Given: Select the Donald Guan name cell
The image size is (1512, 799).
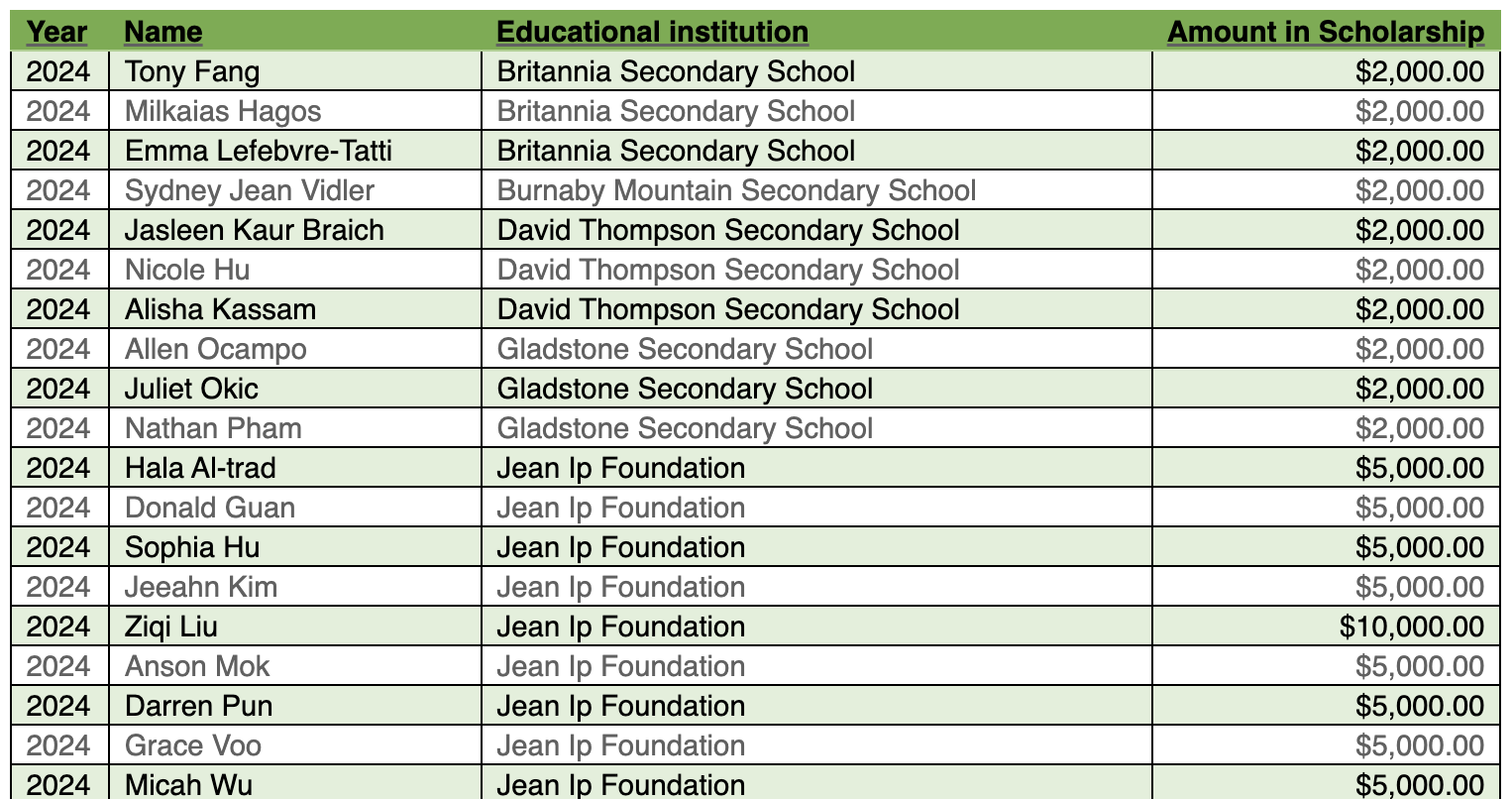Looking at the screenshot, I should tap(210, 508).
